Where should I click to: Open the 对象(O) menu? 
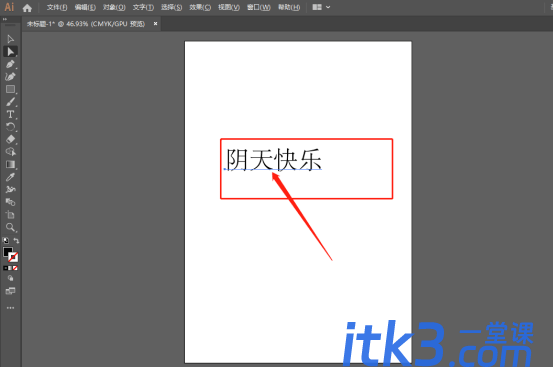(x=114, y=7)
